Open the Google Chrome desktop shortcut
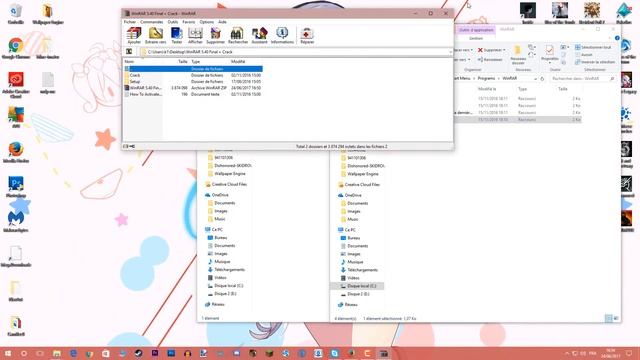Image resolution: width=640 pixels, height=360 pixels. click(16, 48)
